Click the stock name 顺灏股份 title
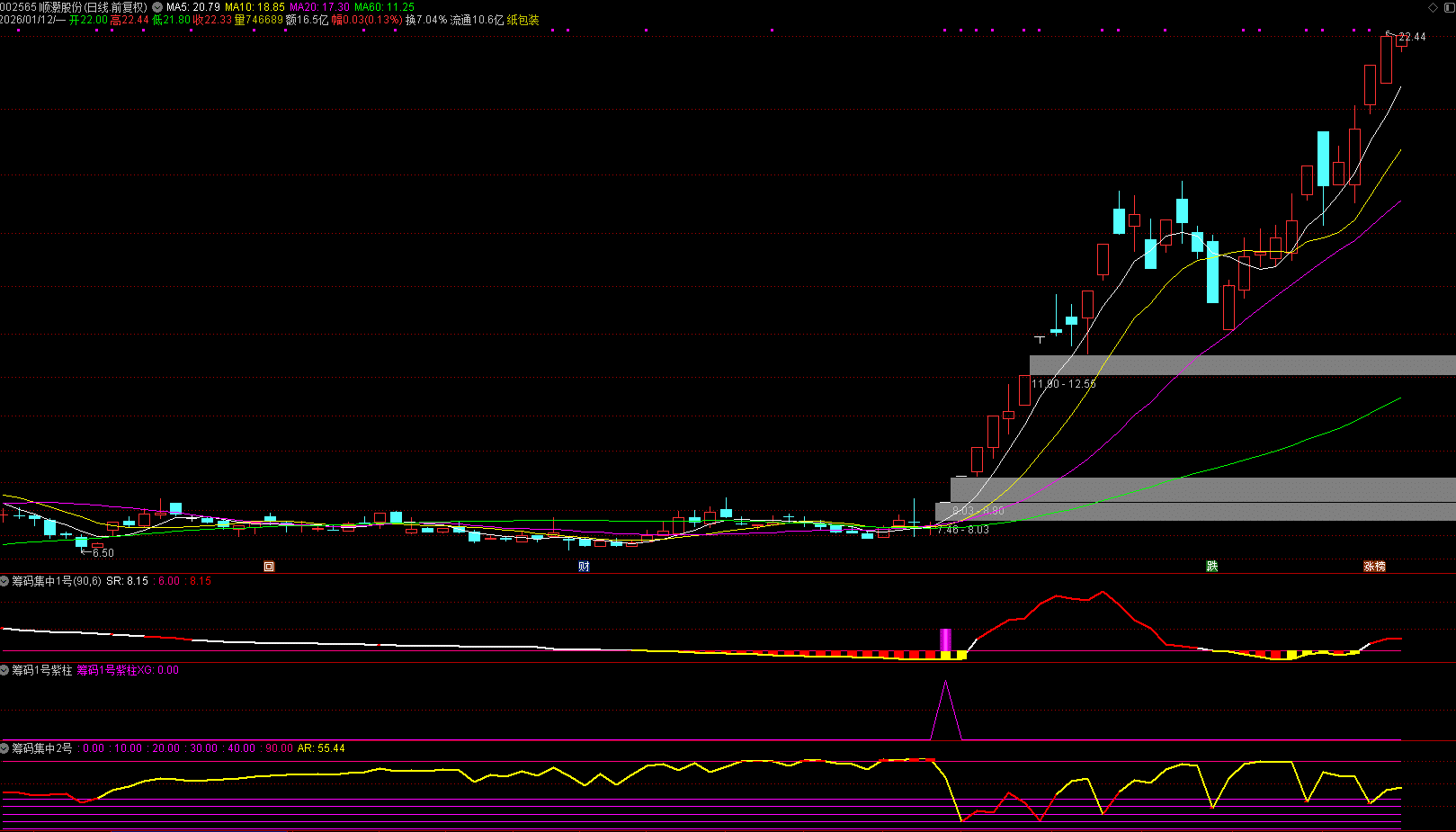 coord(60,7)
